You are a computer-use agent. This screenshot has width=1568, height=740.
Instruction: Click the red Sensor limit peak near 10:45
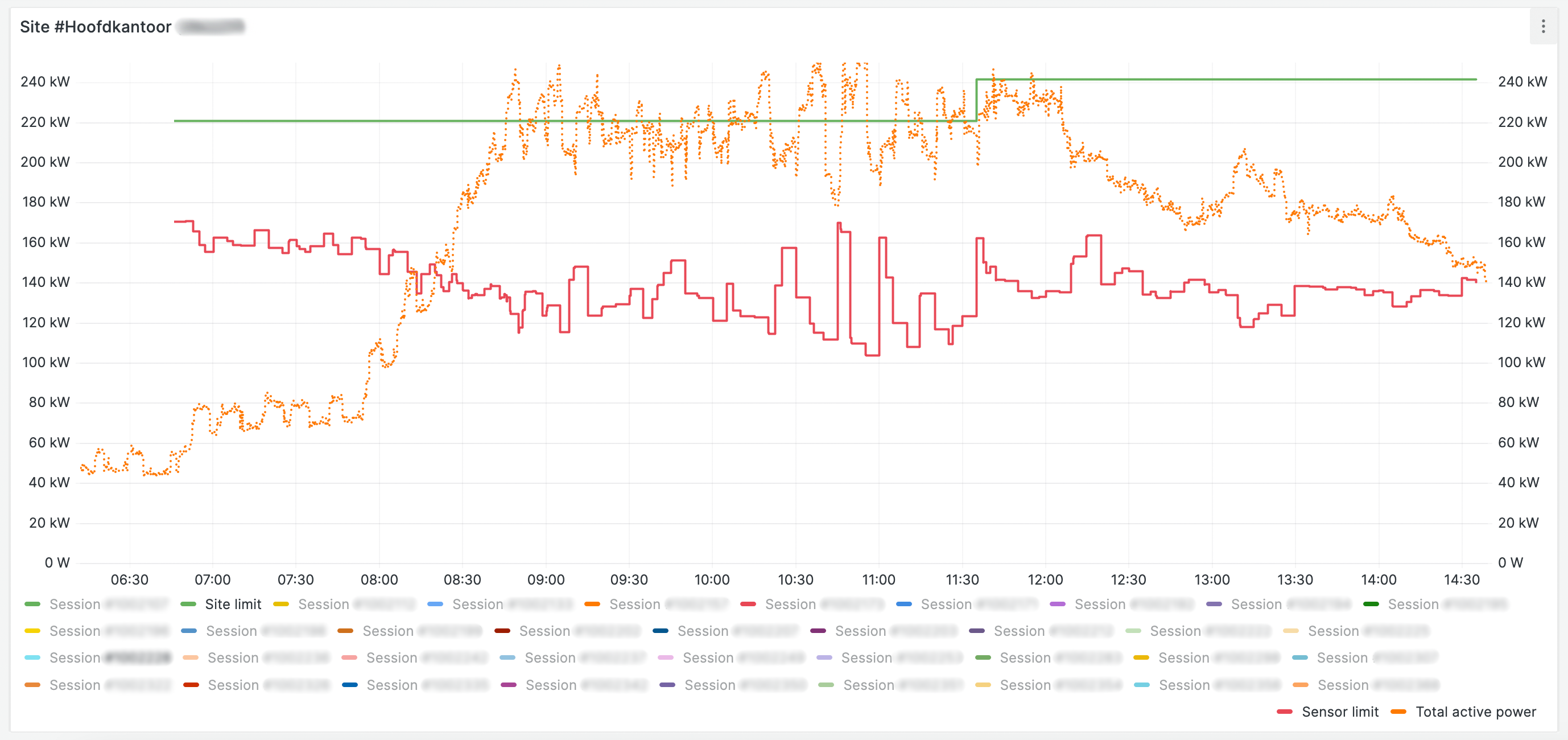point(839,224)
